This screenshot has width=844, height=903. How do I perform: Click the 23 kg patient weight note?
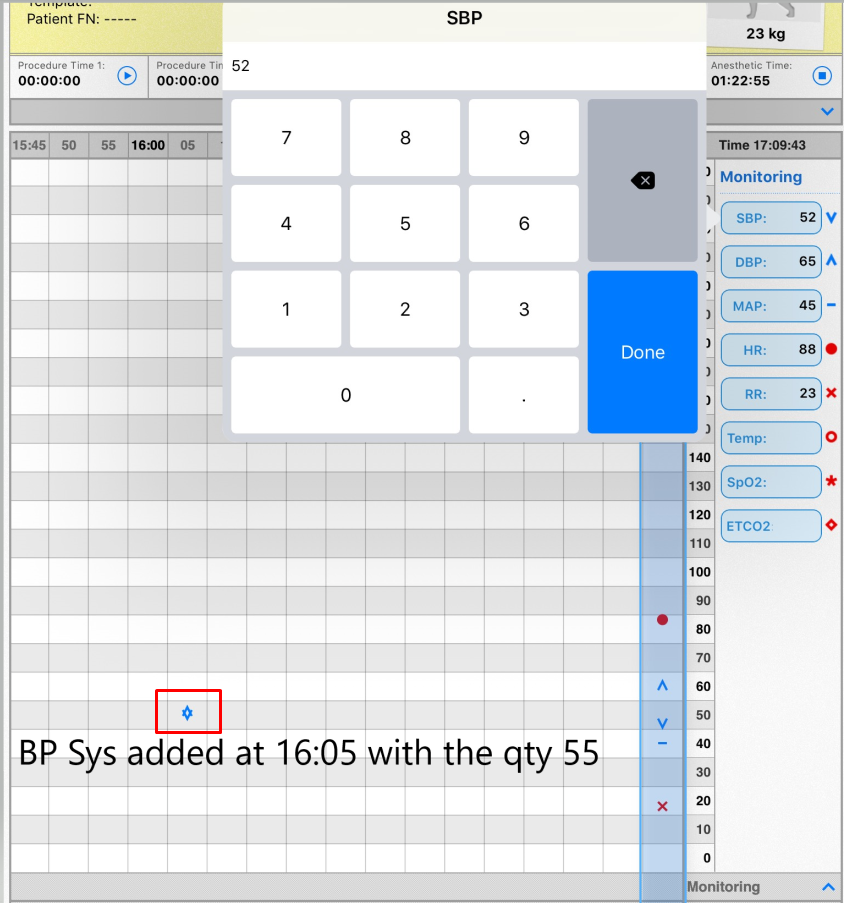coord(765,33)
